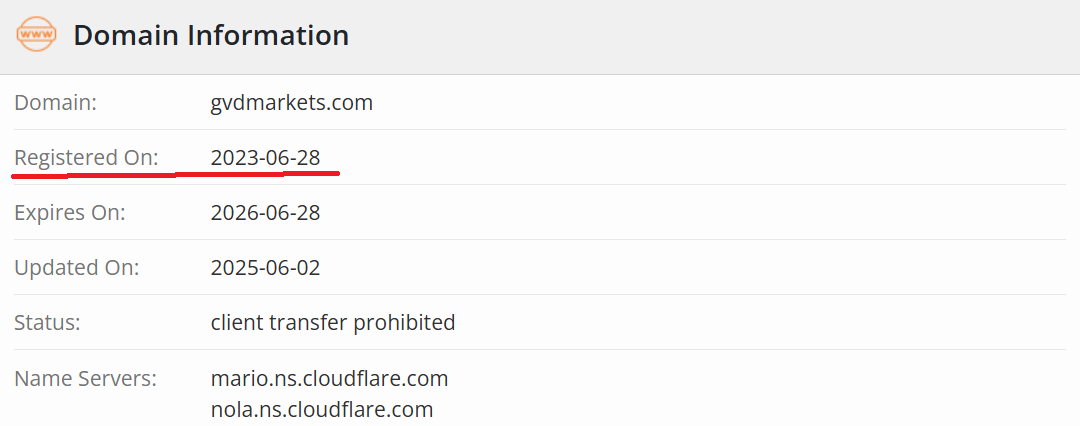Click the gvdmarkets.com domain value
This screenshot has width=1080, height=426.
pyautogui.click(x=291, y=102)
